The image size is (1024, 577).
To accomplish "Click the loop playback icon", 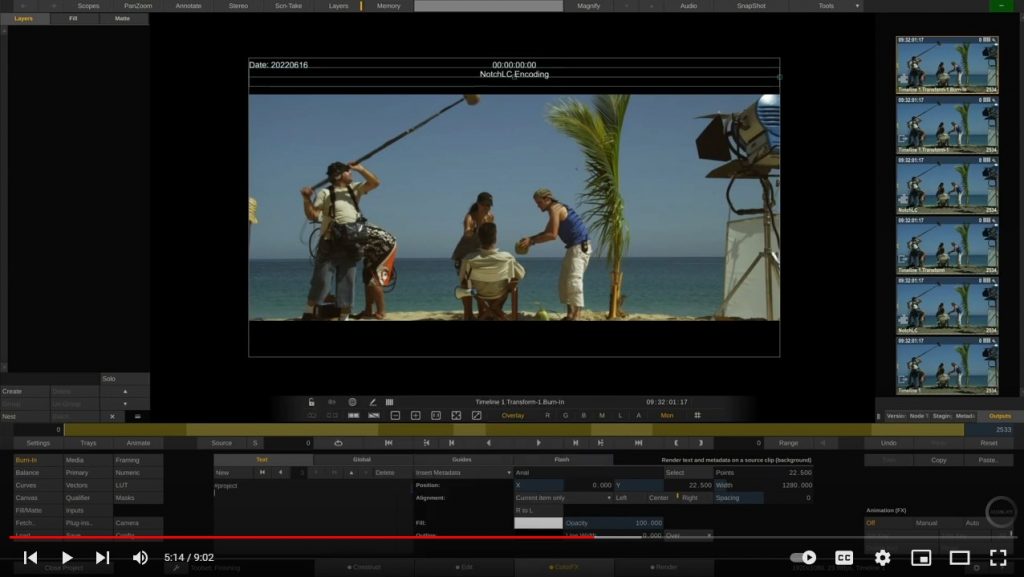I will [x=338, y=443].
